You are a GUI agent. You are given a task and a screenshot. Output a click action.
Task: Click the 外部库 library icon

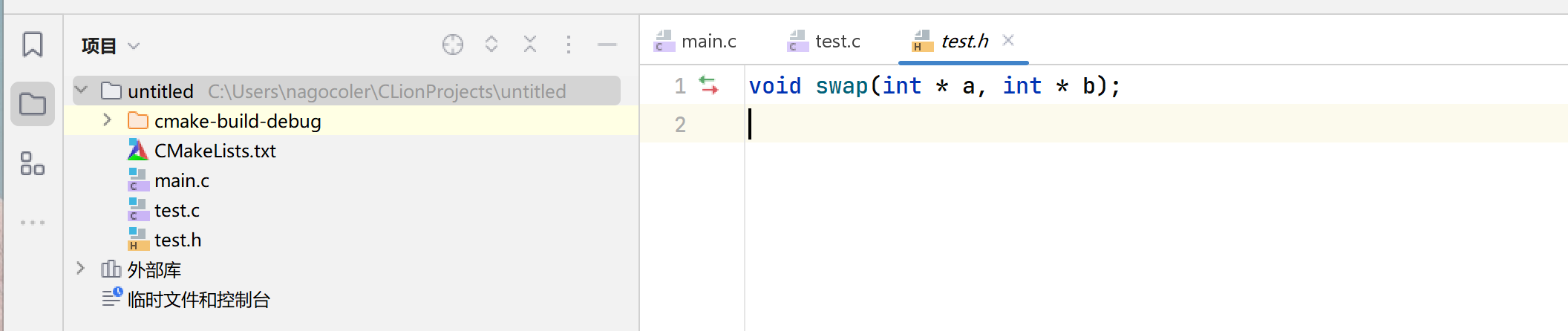tap(111, 269)
